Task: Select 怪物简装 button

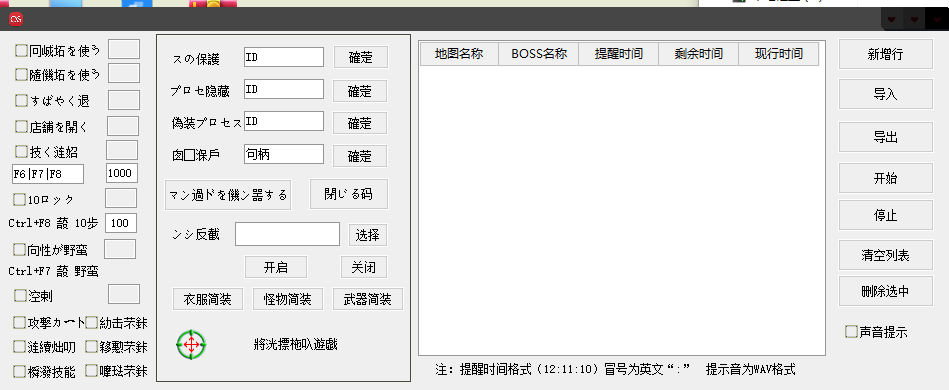Action: point(287,299)
